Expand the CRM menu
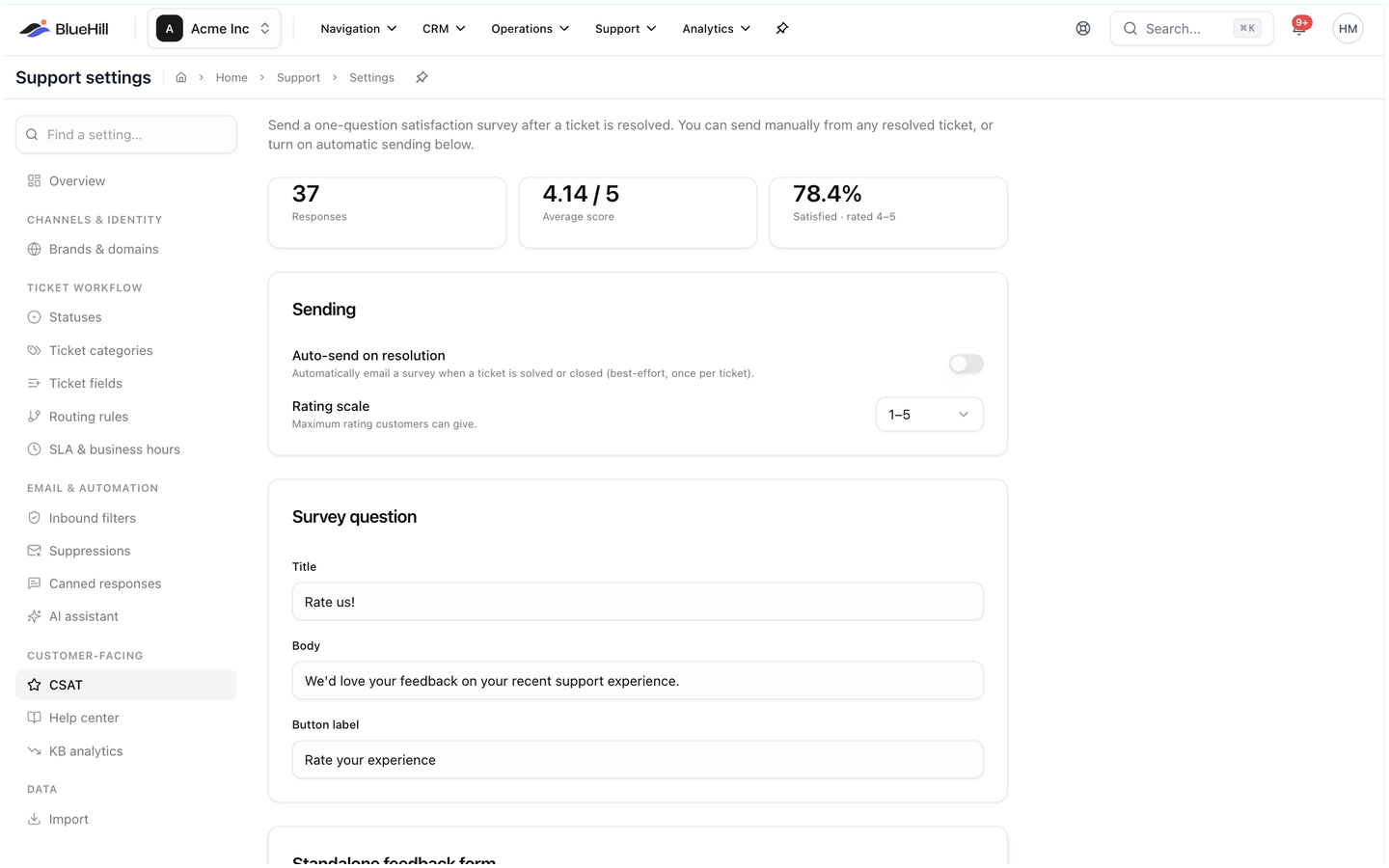Viewport: 1389px width, 868px height. [x=444, y=29]
